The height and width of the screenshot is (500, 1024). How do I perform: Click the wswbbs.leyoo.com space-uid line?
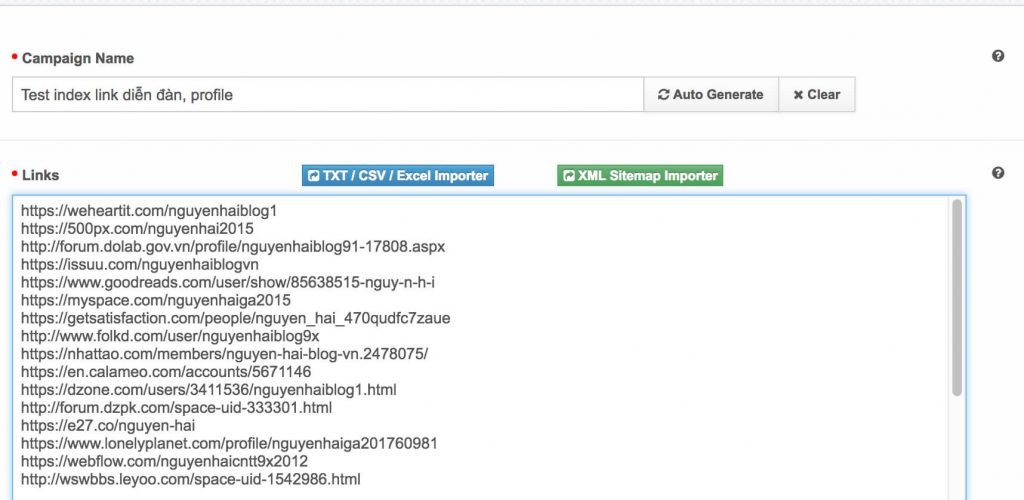(191, 480)
